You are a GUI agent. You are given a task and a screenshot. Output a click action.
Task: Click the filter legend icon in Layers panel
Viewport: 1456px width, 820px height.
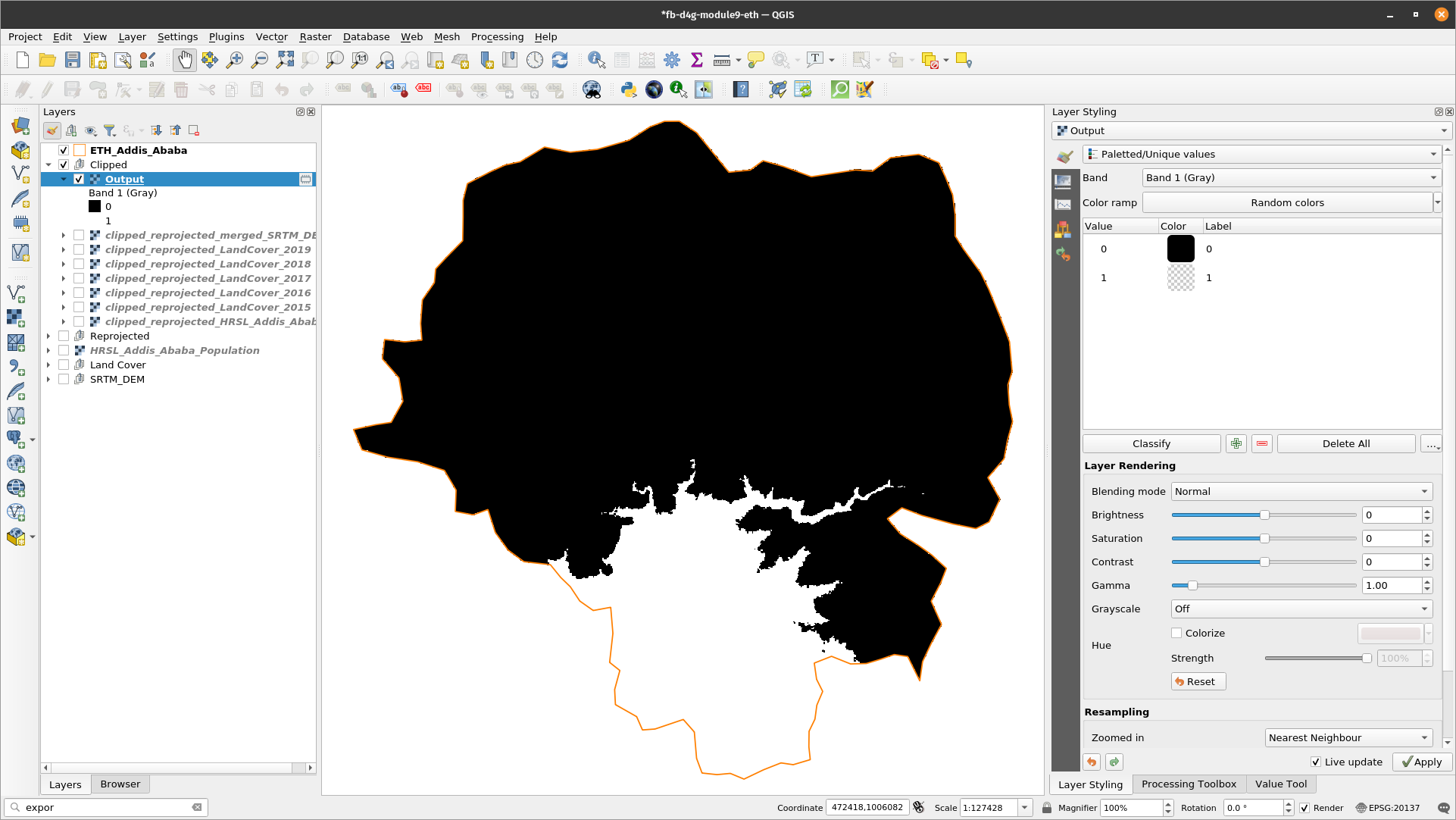click(x=110, y=131)
